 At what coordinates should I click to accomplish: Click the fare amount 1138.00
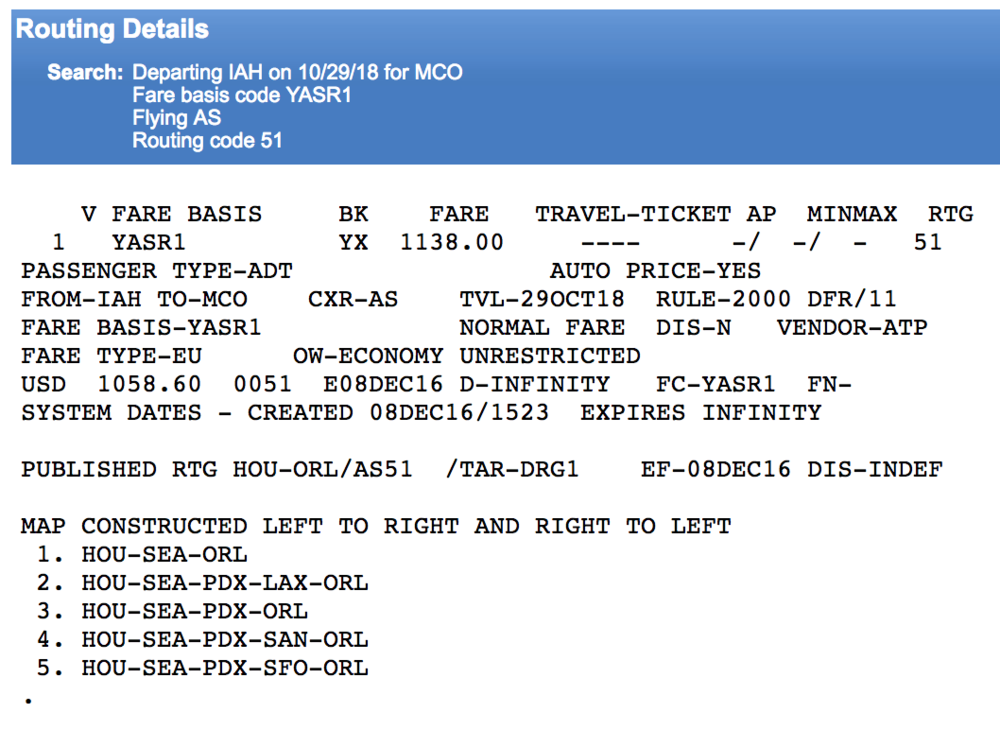451,242
